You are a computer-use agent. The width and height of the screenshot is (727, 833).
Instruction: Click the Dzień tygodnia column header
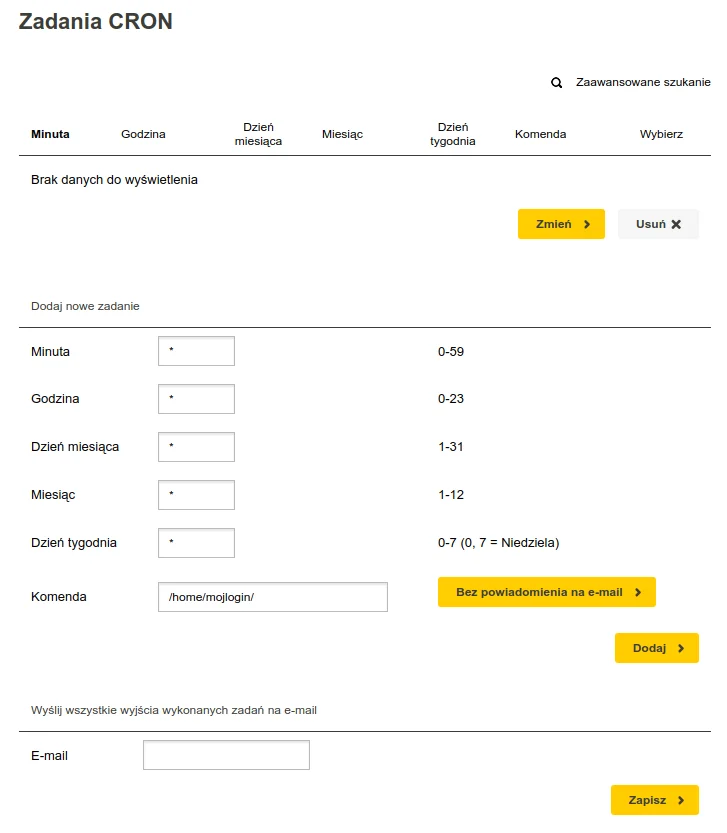[453, 134]
